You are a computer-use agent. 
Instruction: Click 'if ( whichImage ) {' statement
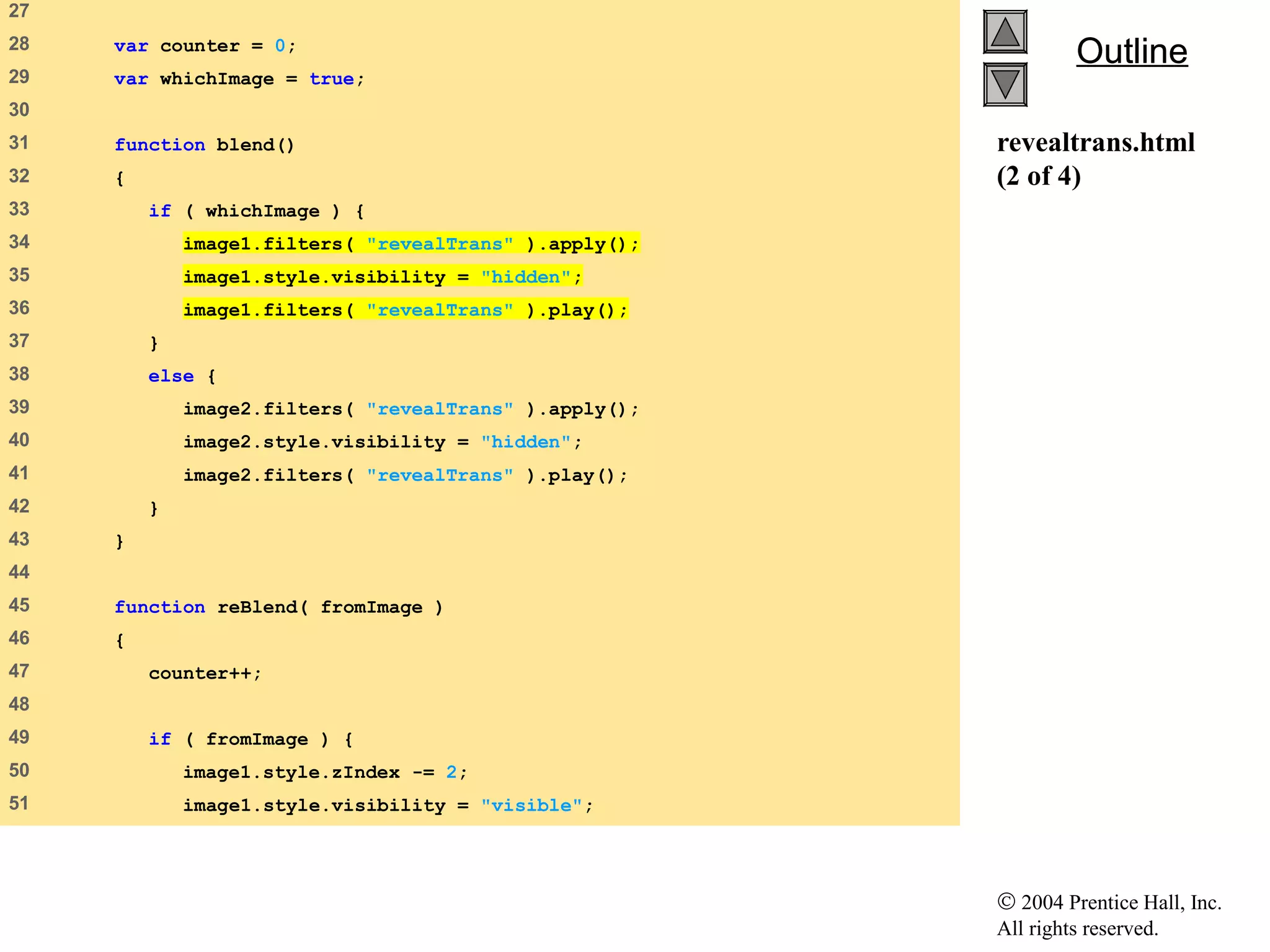coord(257,211)
